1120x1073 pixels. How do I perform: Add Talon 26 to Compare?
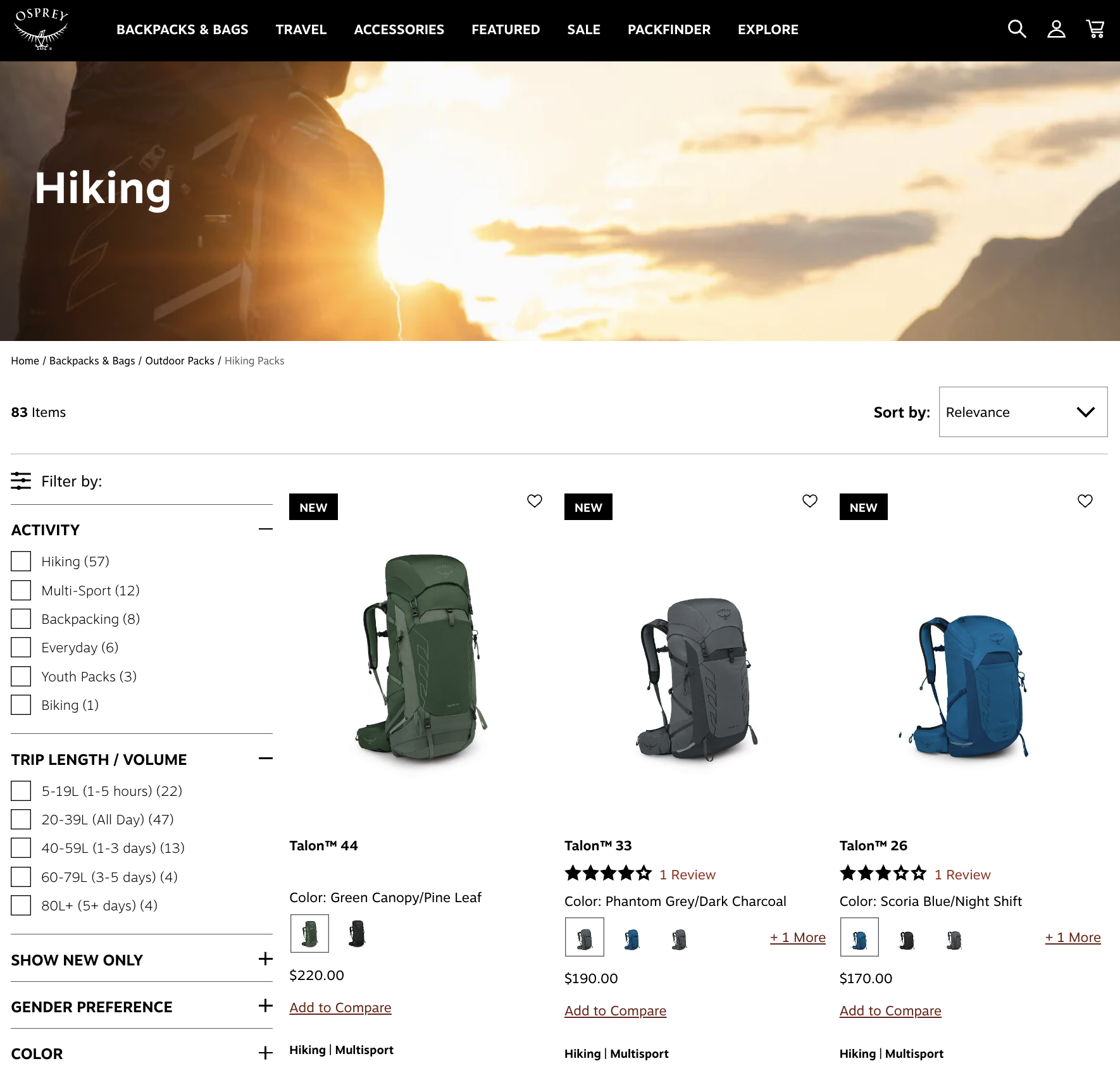click(x=890, y=1010)
